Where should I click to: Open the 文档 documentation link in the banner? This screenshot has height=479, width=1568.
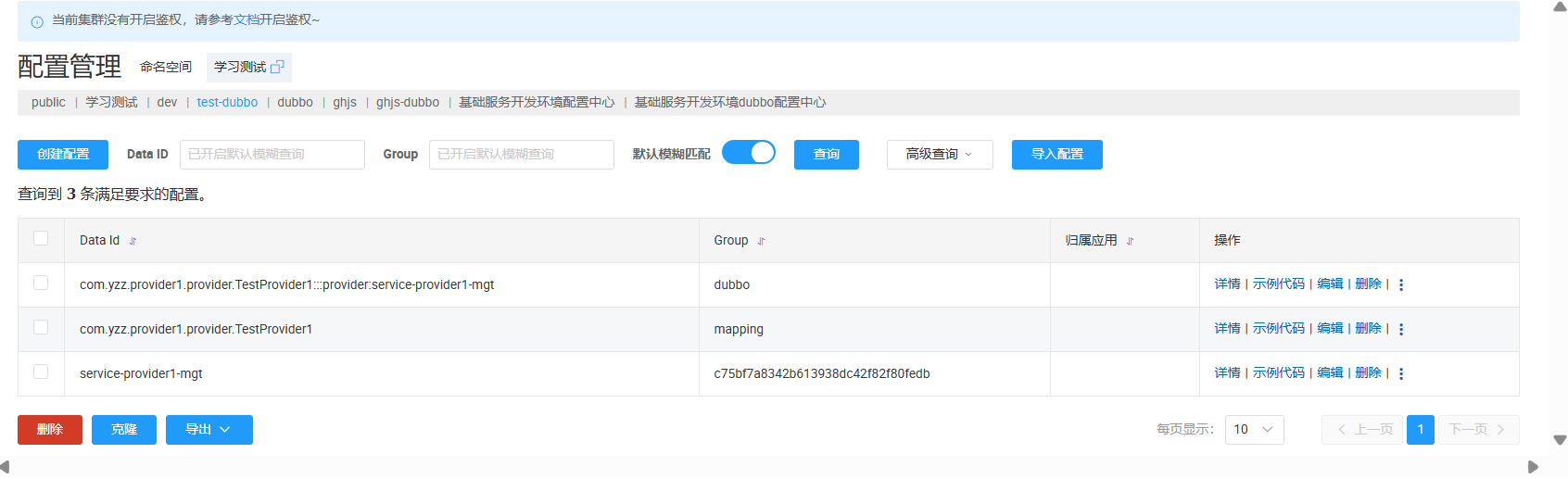(x=247, y=19)
